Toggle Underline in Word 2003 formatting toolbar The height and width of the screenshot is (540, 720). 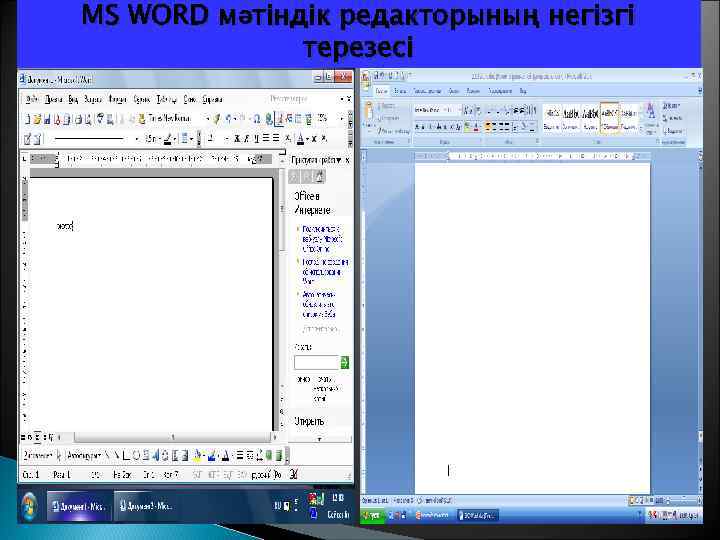tap(256, 138)
